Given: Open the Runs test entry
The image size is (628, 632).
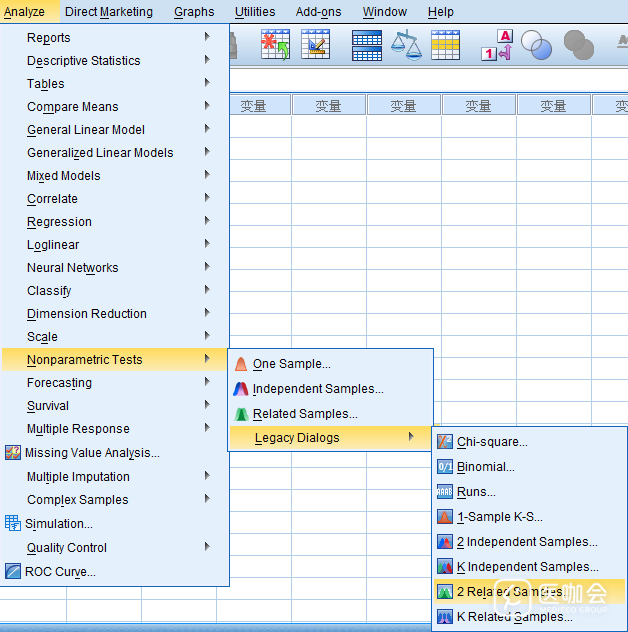Looking at the screenshot, I should (476, 492).
